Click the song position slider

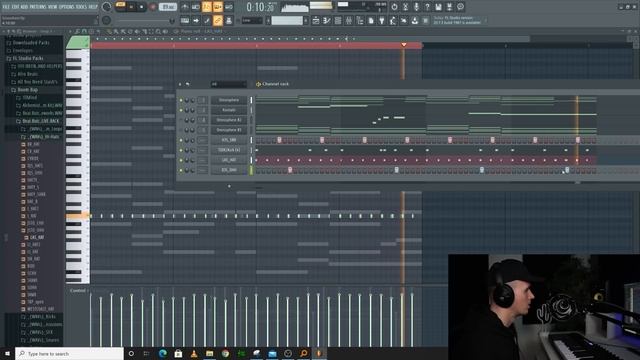point(146,20)
